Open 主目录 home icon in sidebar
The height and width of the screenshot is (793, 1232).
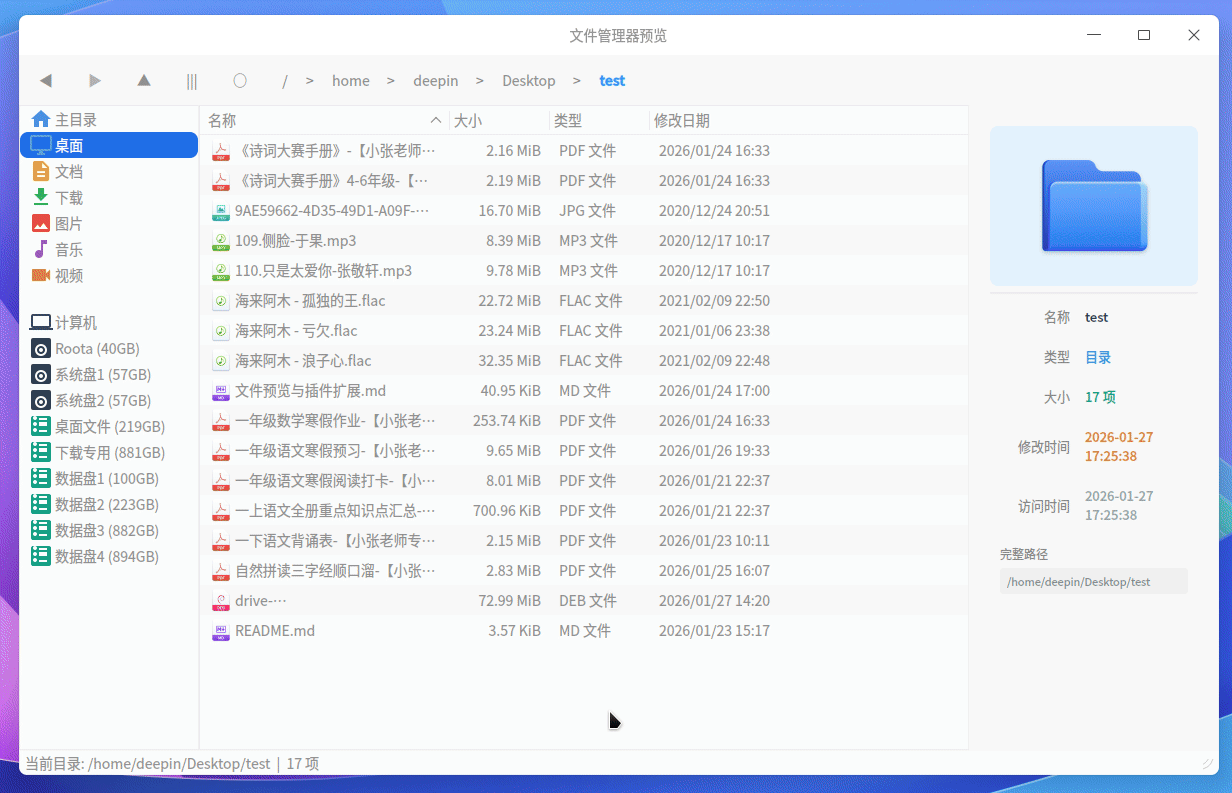41,119
